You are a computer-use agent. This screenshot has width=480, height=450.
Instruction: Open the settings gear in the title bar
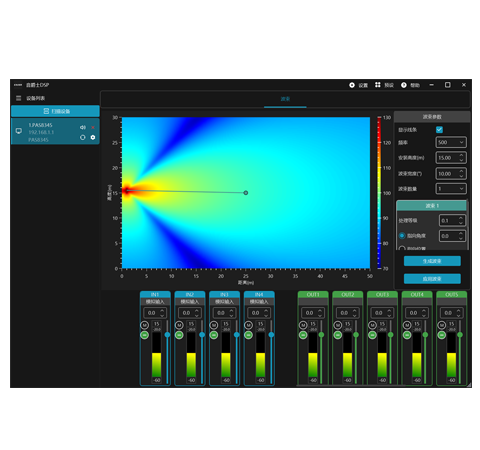[x=352, y=85]
